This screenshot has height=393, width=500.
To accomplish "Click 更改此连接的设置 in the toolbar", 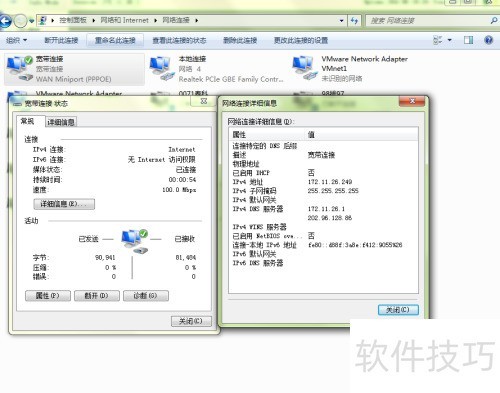I will [x=301, y=40].
